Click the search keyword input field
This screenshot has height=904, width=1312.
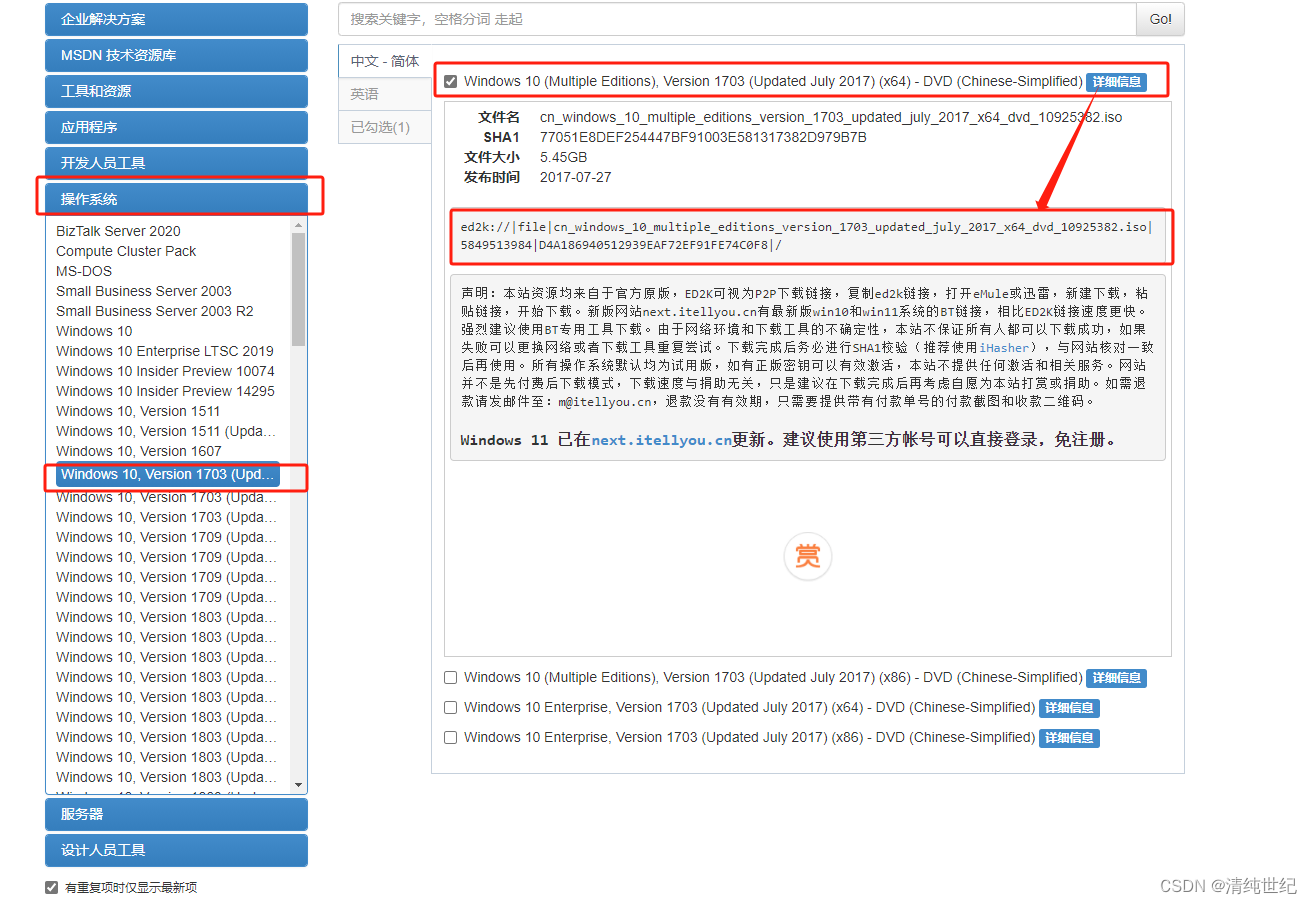[737, 19]
